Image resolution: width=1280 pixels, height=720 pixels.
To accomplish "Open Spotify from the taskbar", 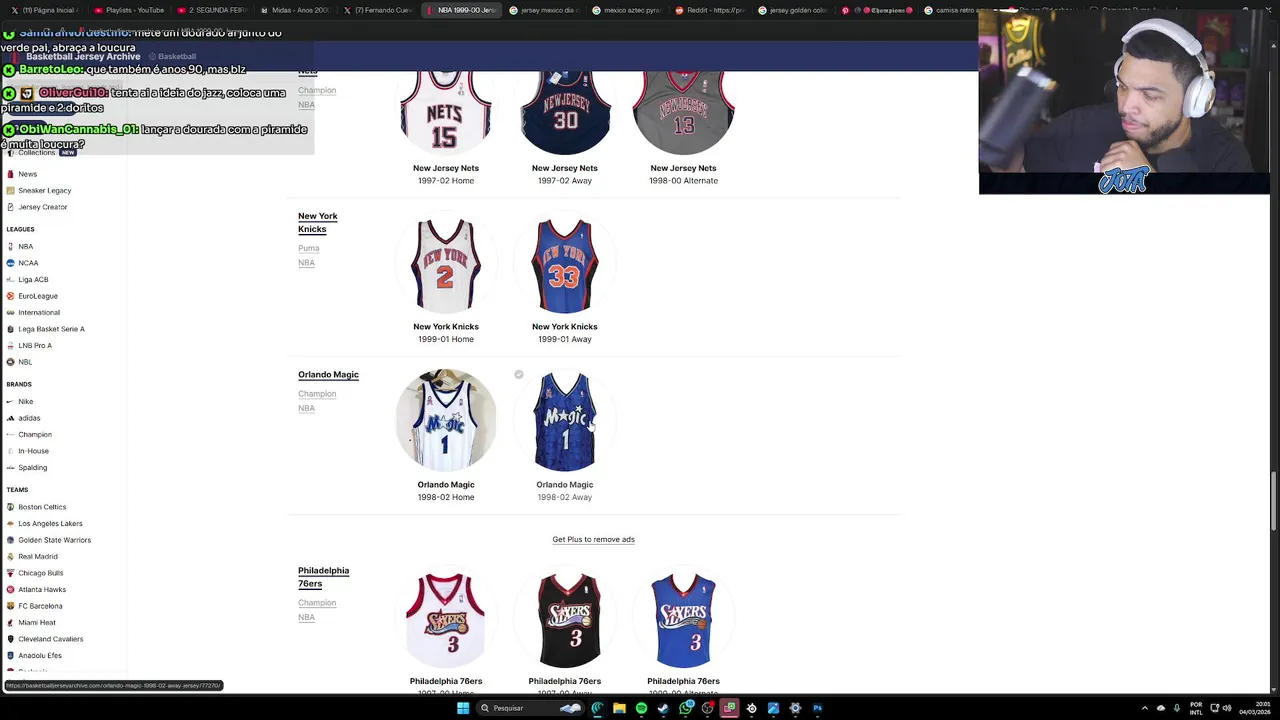I will point(641,708).
